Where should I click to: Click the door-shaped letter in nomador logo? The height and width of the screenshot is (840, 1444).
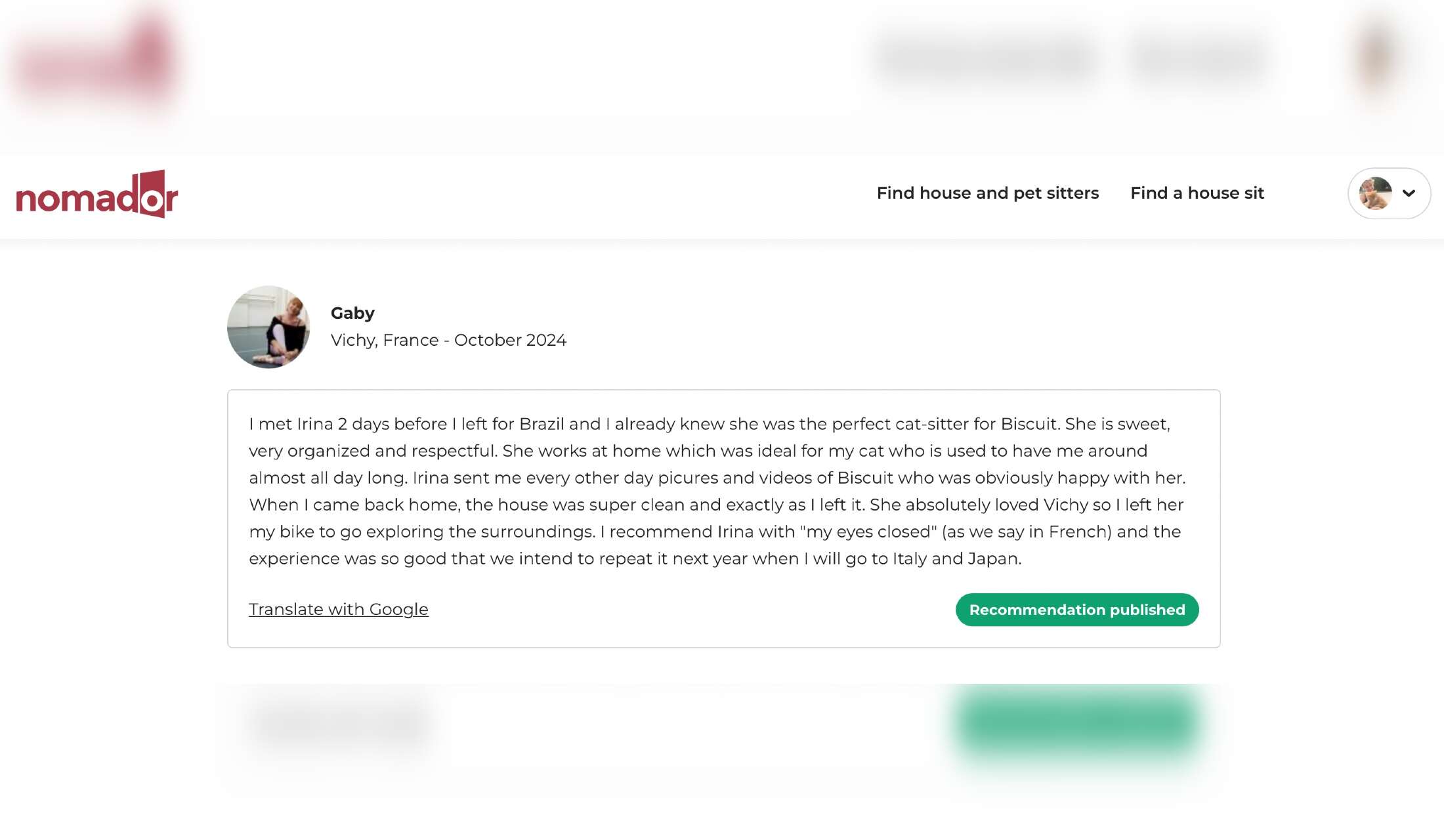(x=152, y=194)
